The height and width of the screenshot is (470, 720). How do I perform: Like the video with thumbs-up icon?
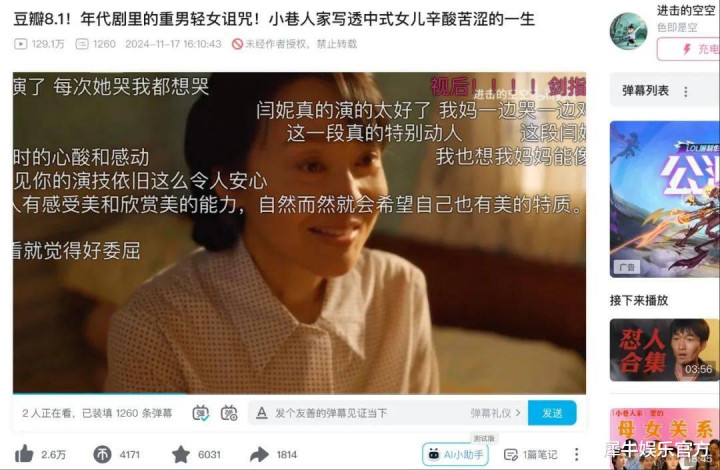click(x=24, y=454)
